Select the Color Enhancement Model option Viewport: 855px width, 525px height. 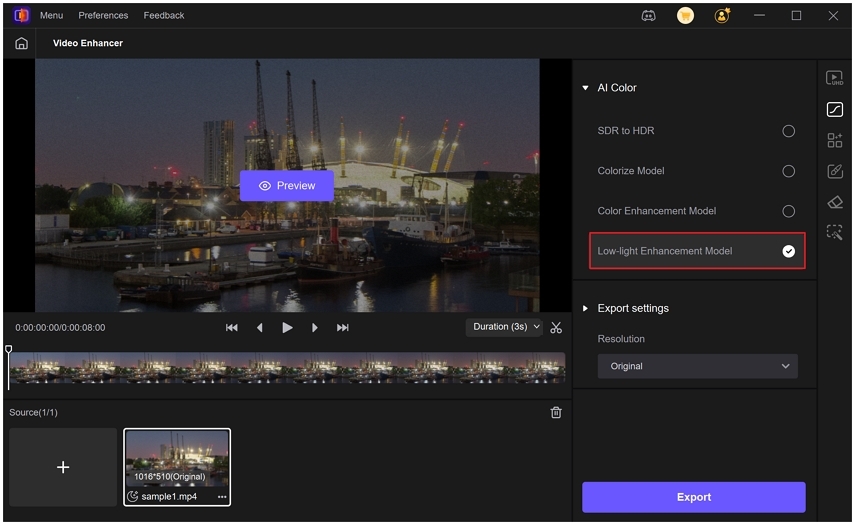pos(788,211)
